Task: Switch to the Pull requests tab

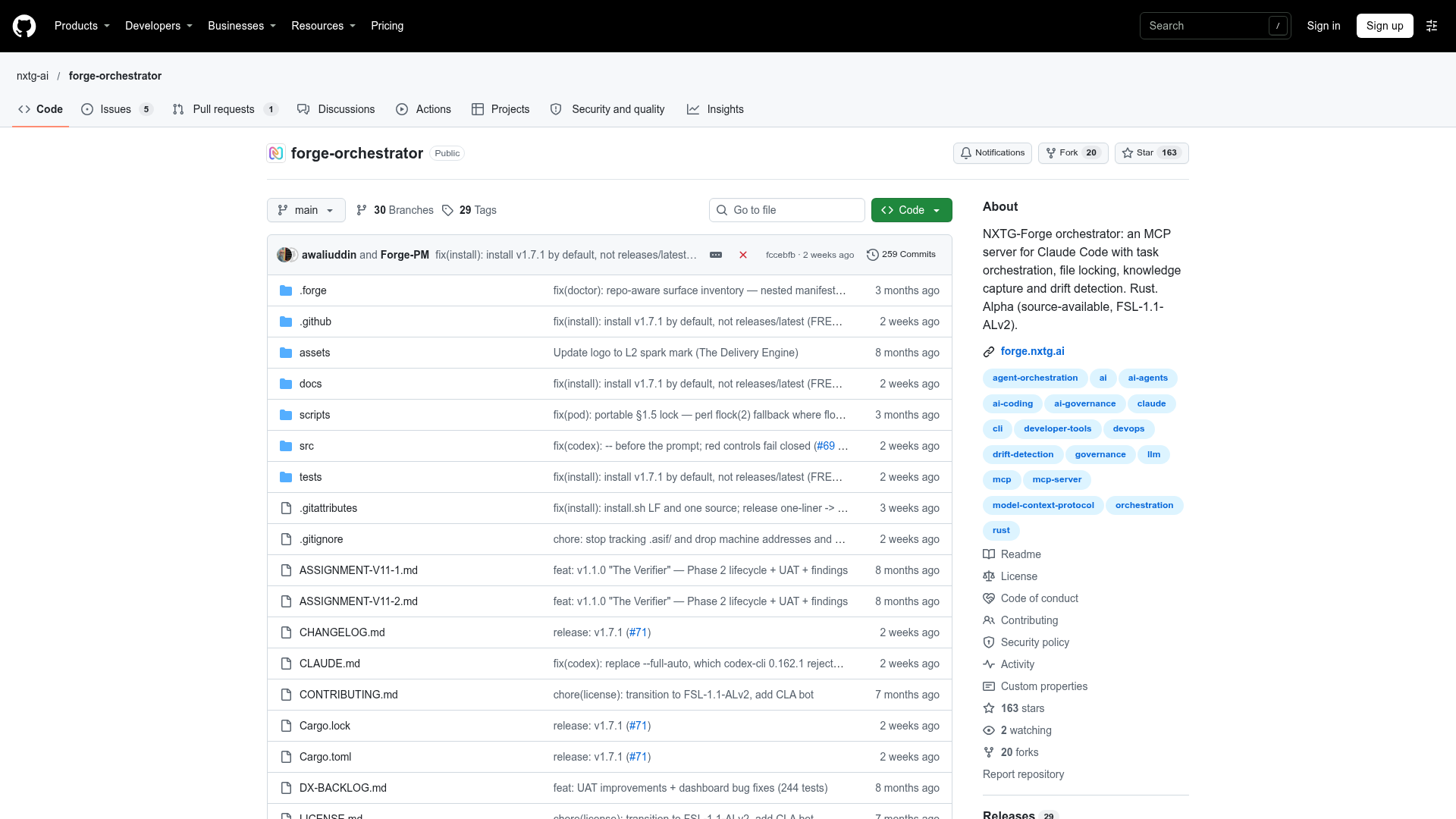Action: (225, 109)
